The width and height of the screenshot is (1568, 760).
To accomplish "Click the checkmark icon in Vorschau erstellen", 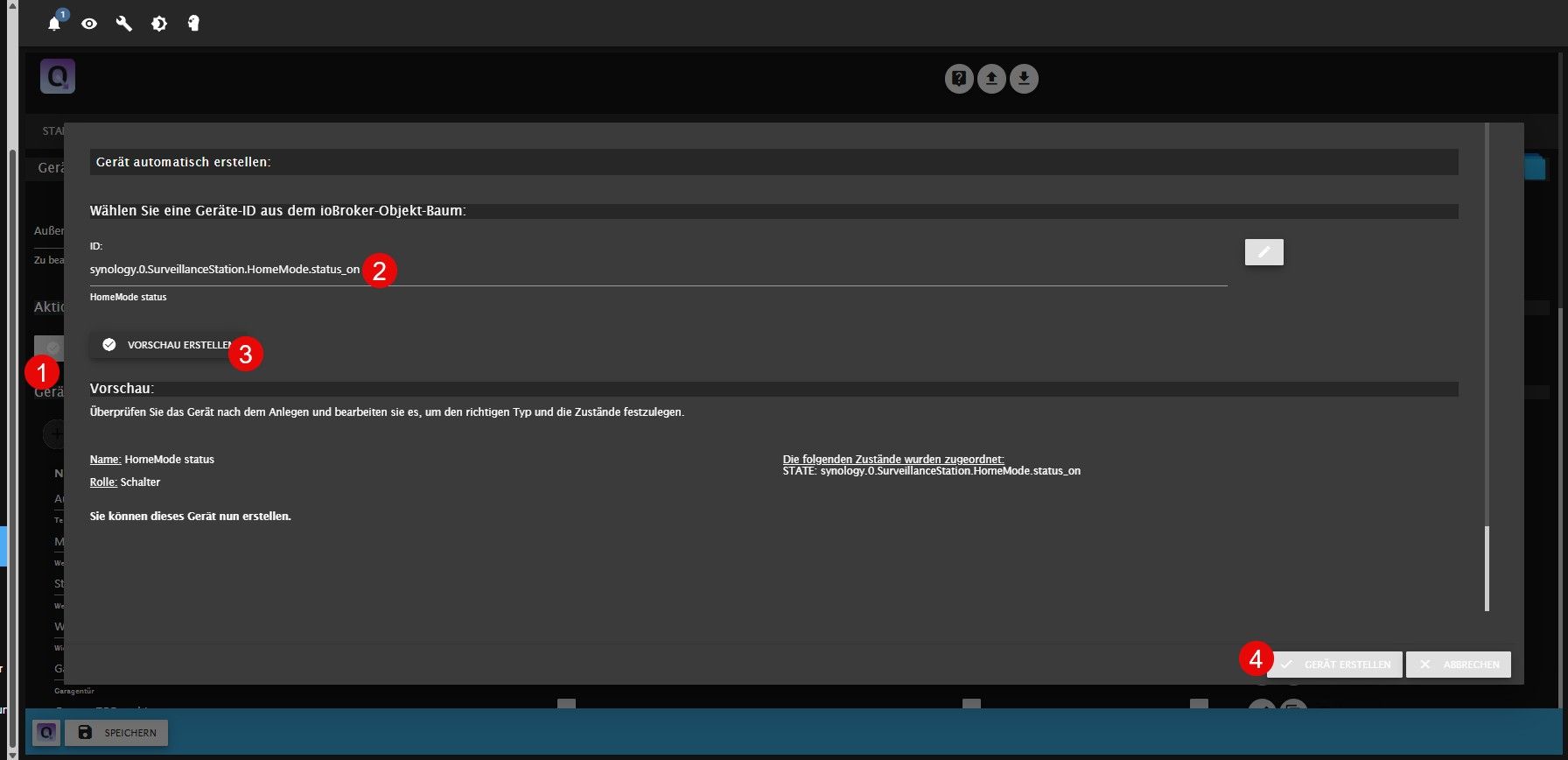I will pyautogui.click(x=109, y=345).
